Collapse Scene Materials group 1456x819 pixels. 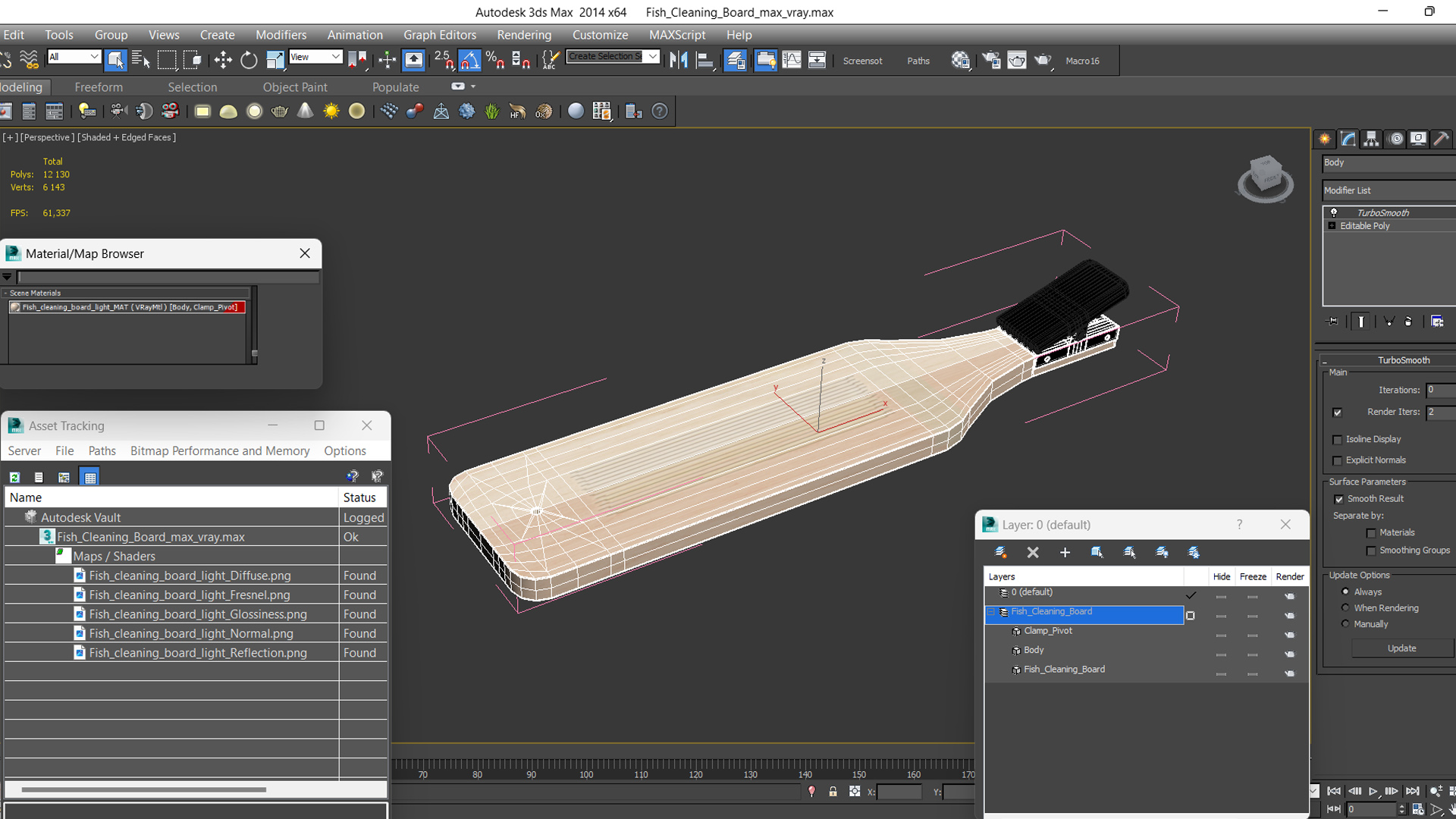click(x=5, y=293)
